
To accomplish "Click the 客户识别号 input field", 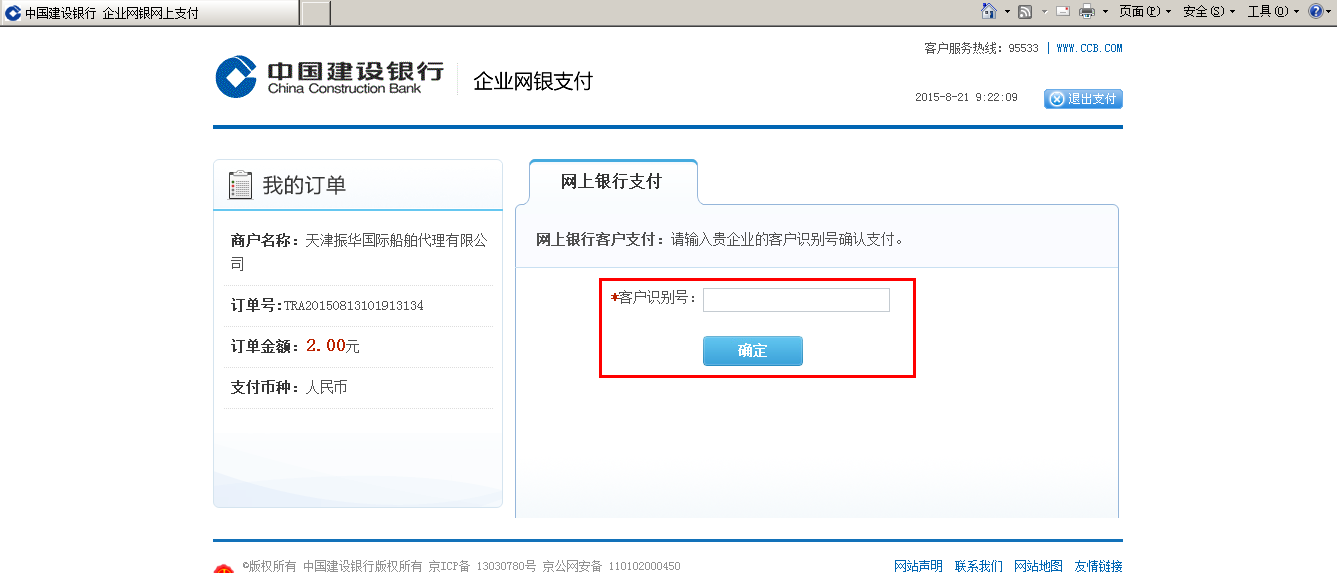I will pos(796,299).
